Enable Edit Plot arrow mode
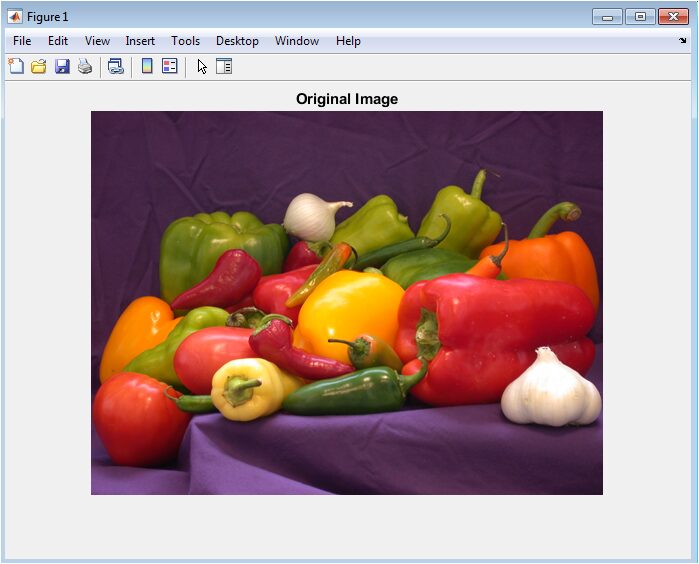This screenshot has height=564, width=699. 201,67
